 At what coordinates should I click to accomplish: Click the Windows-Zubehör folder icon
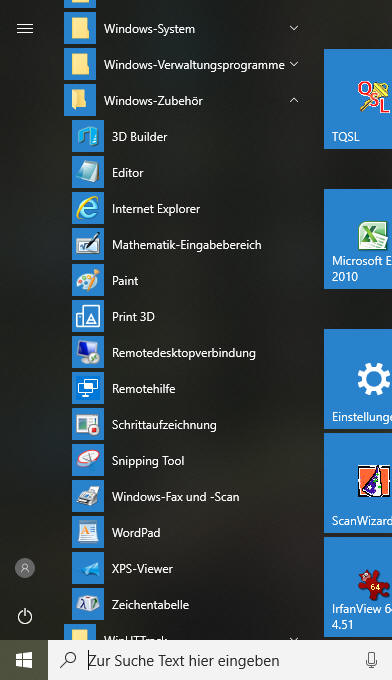[80, 101]
